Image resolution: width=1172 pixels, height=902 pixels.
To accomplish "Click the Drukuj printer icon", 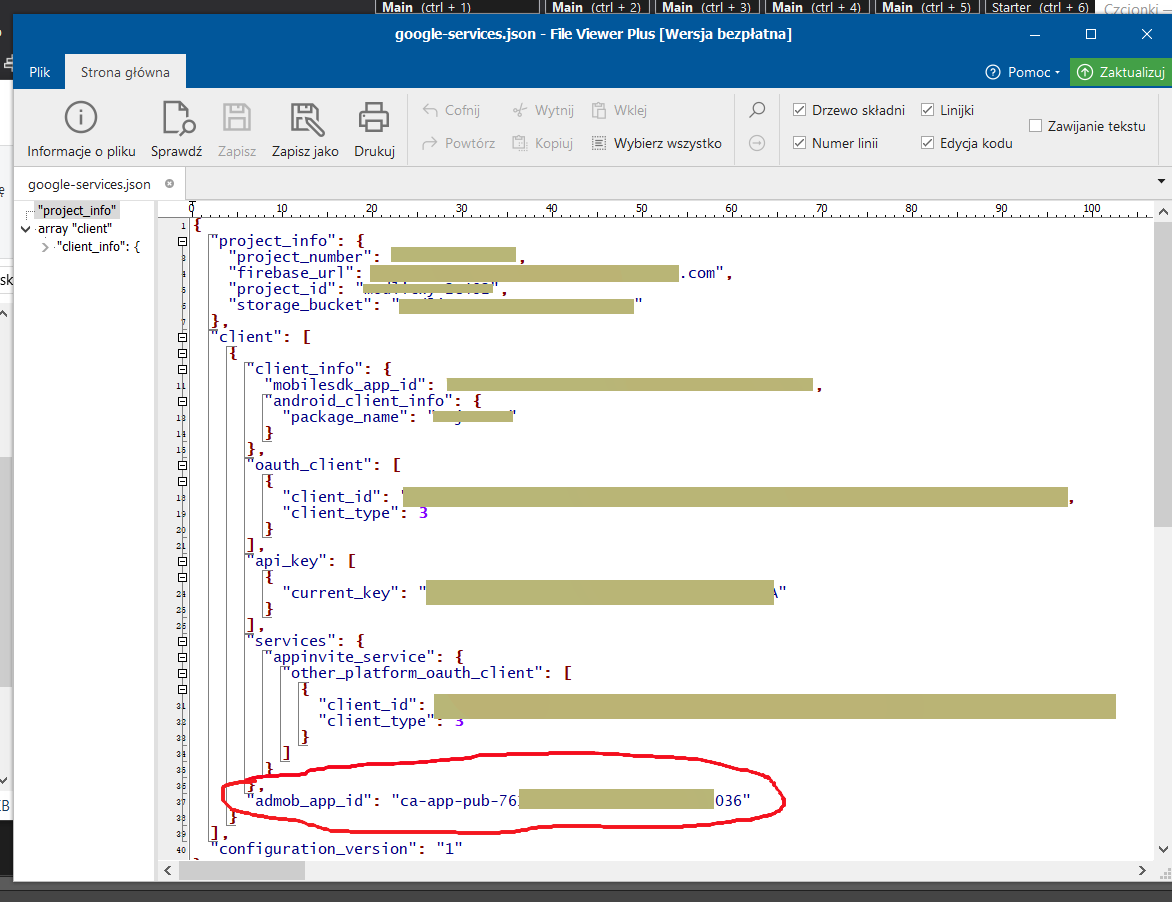I will 374,118.
